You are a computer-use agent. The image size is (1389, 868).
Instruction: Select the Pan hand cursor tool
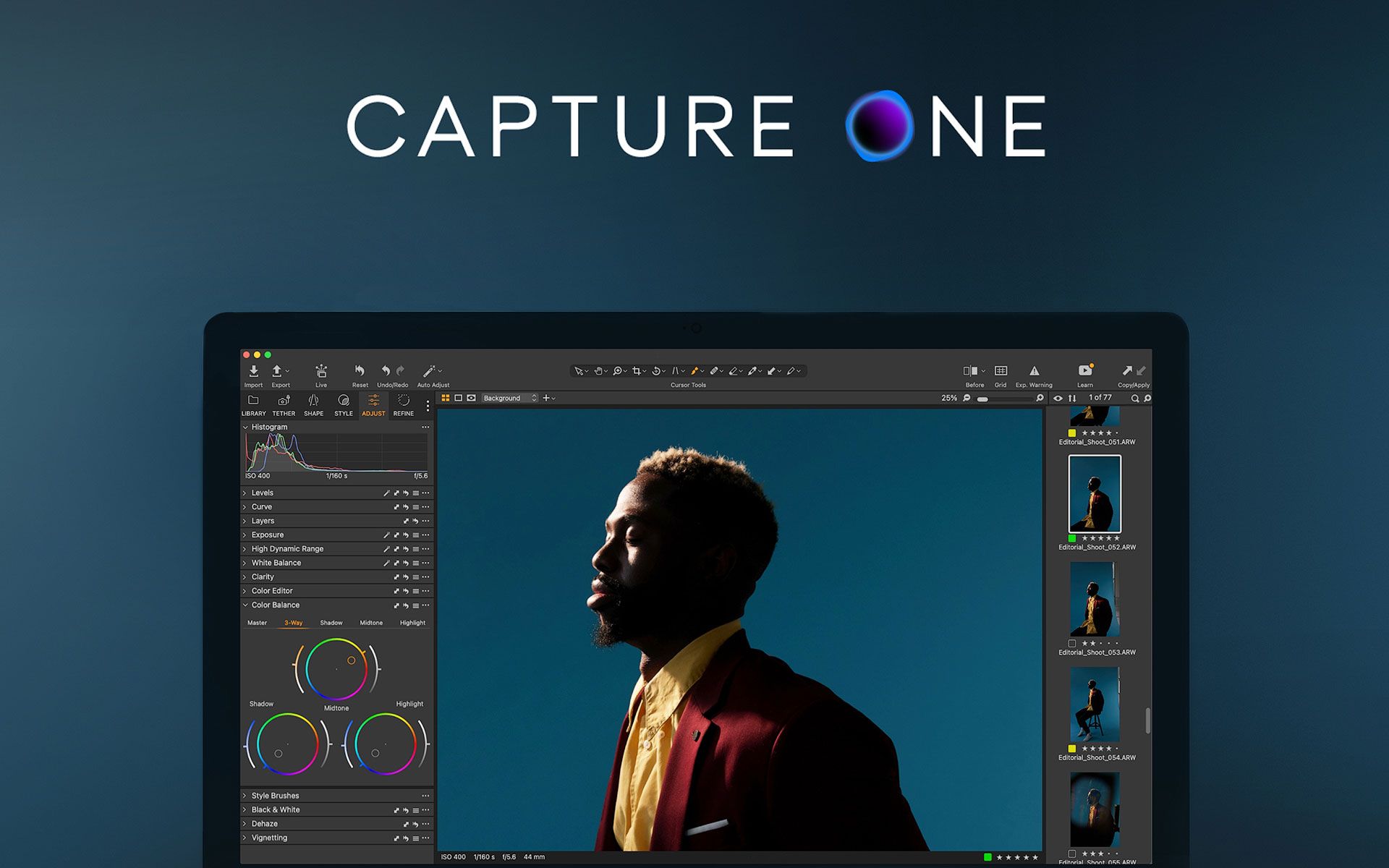point(598,371)
